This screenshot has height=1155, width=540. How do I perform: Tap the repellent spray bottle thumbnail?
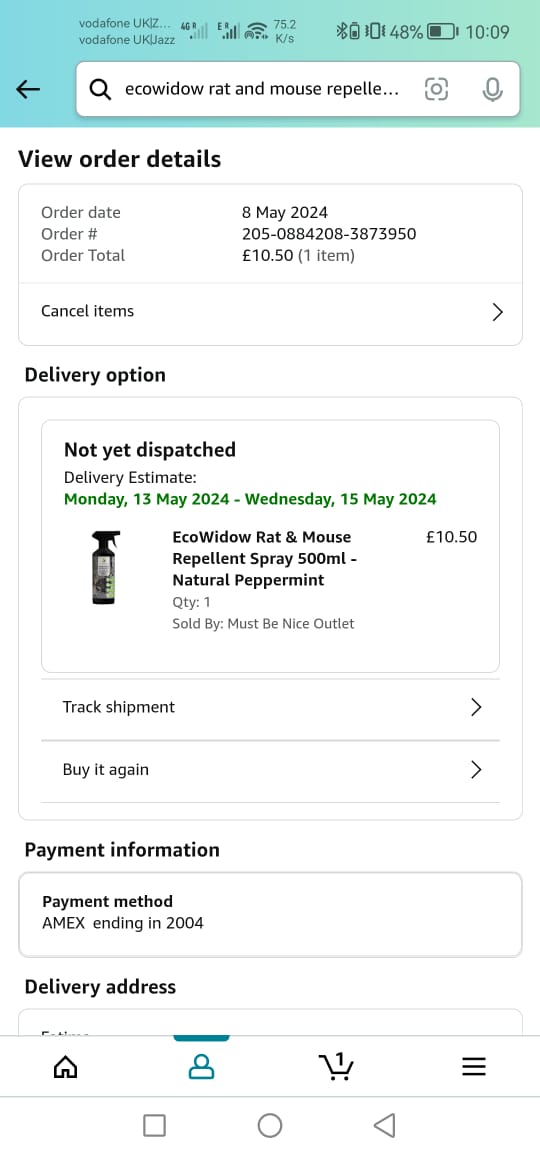(106, 568)
